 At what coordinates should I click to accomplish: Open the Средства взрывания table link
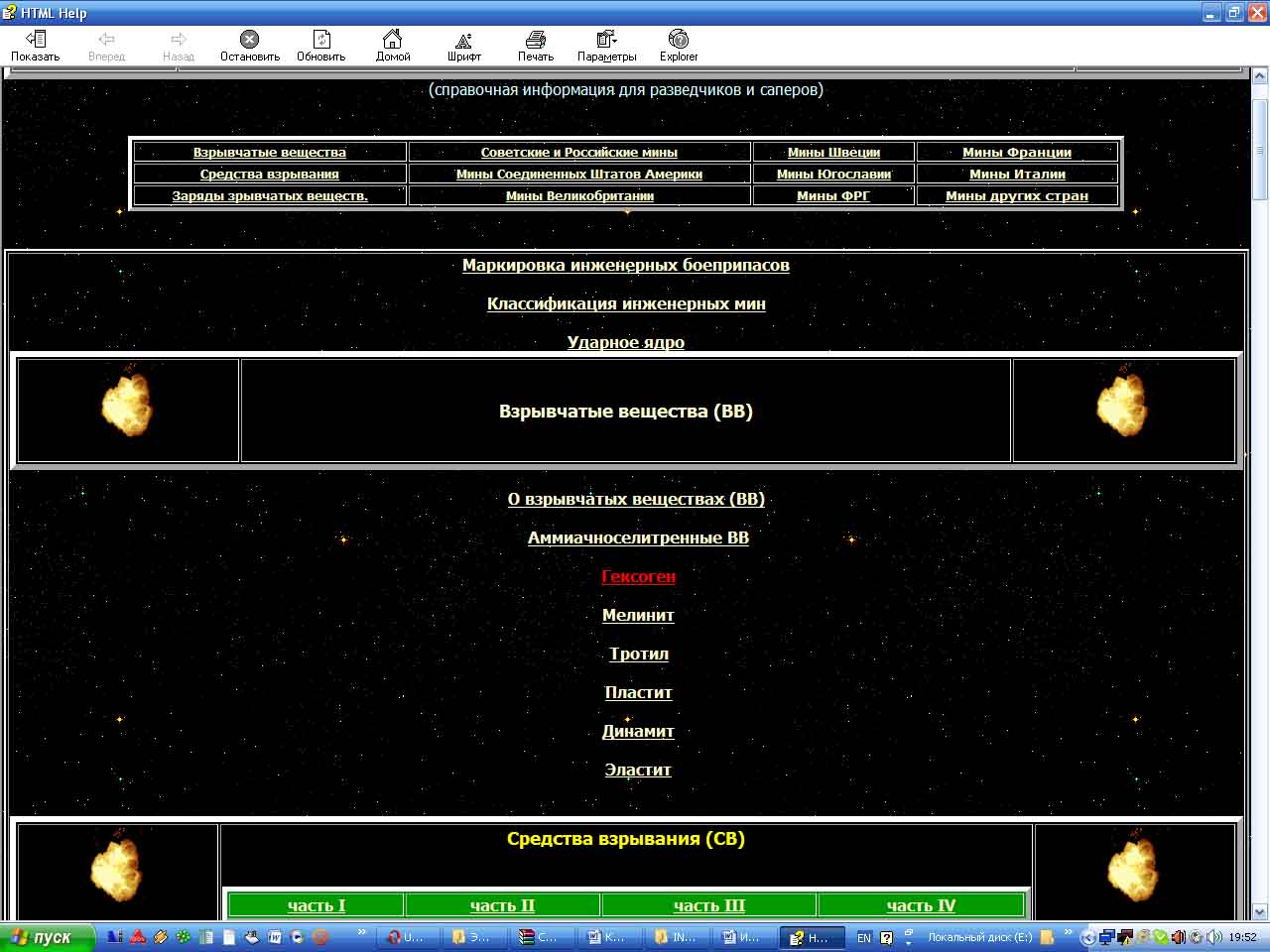click(x=270, y=174)
